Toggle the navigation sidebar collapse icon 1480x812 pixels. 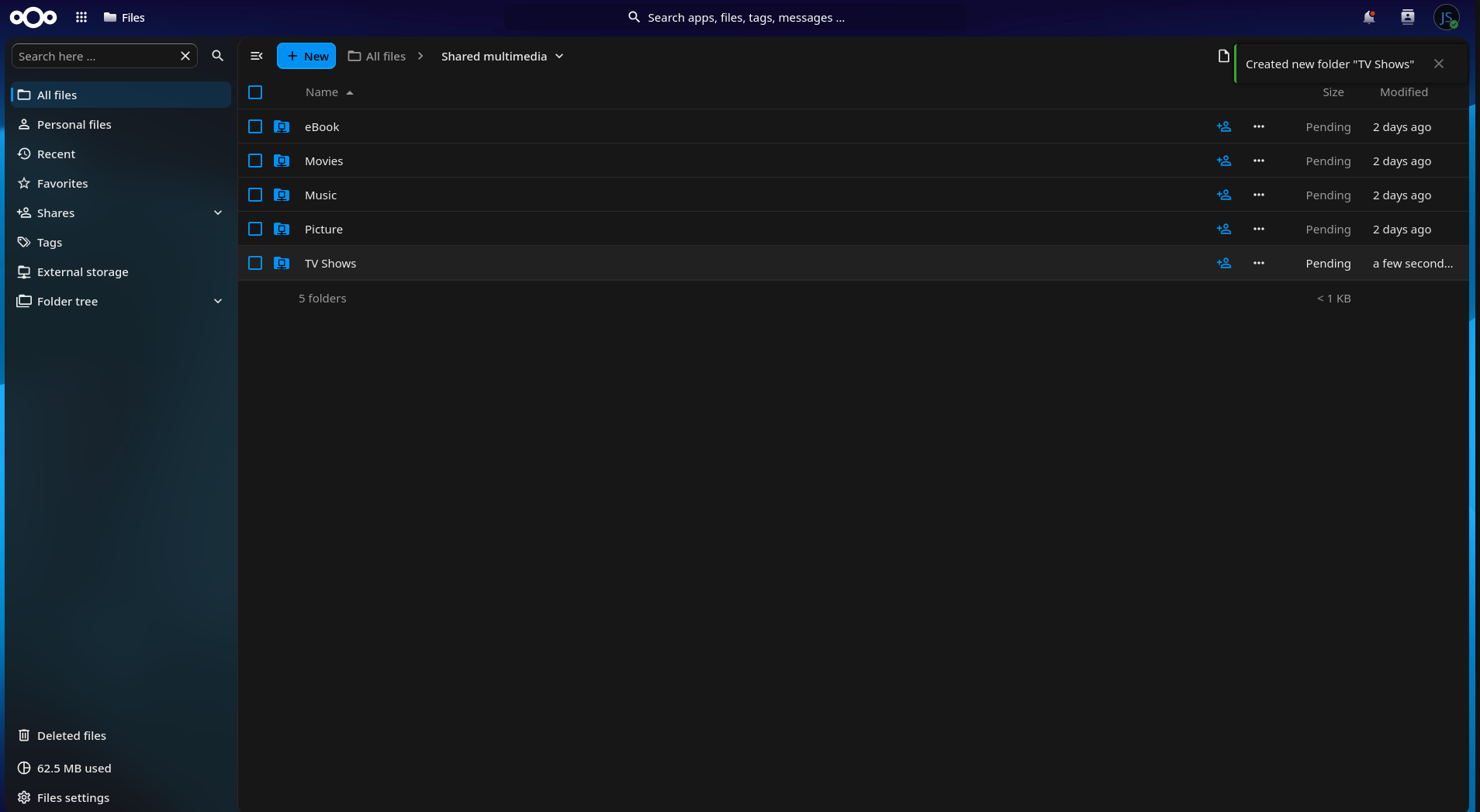point(257,56)
